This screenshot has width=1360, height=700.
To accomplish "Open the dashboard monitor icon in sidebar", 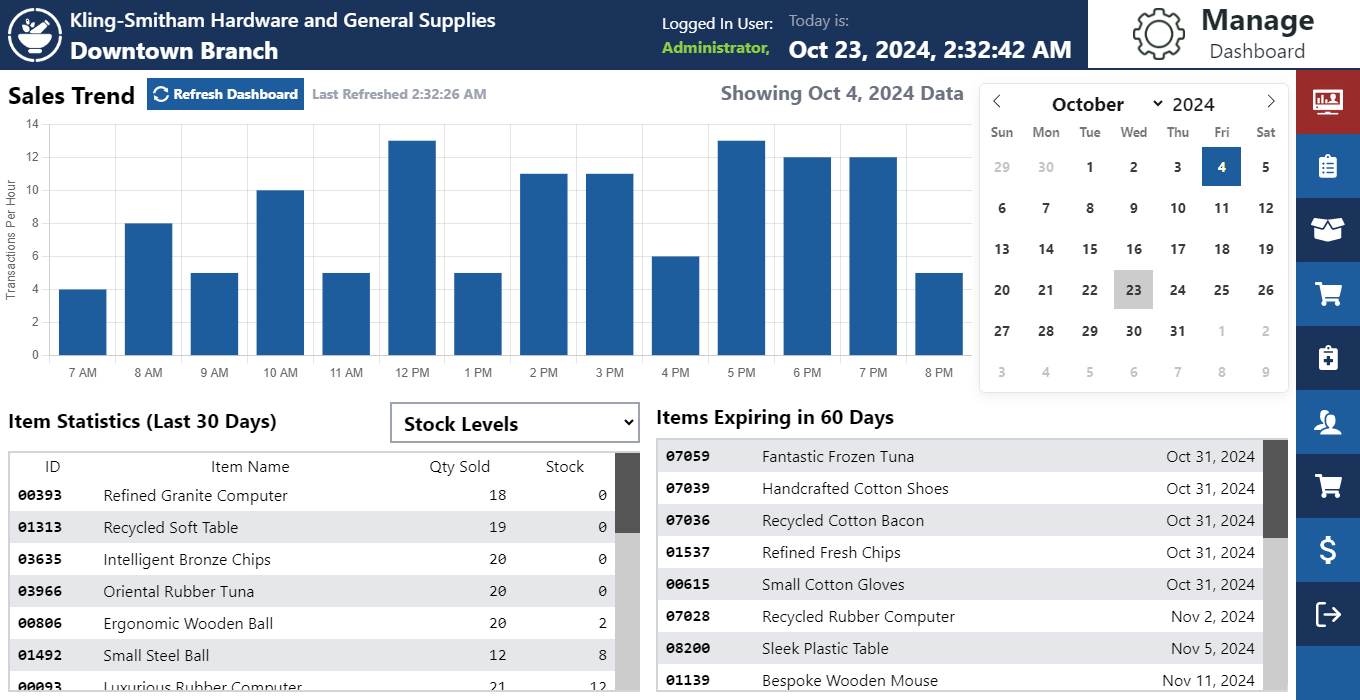I will [x=1327, y=101].
